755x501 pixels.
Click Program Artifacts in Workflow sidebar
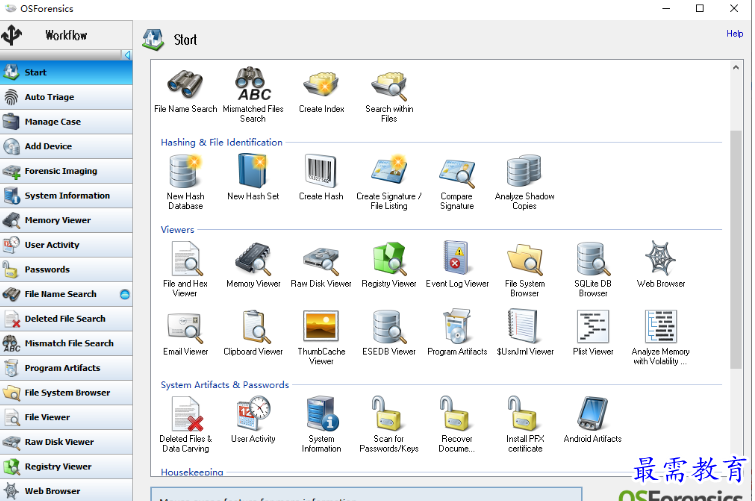tap(66, 368)
